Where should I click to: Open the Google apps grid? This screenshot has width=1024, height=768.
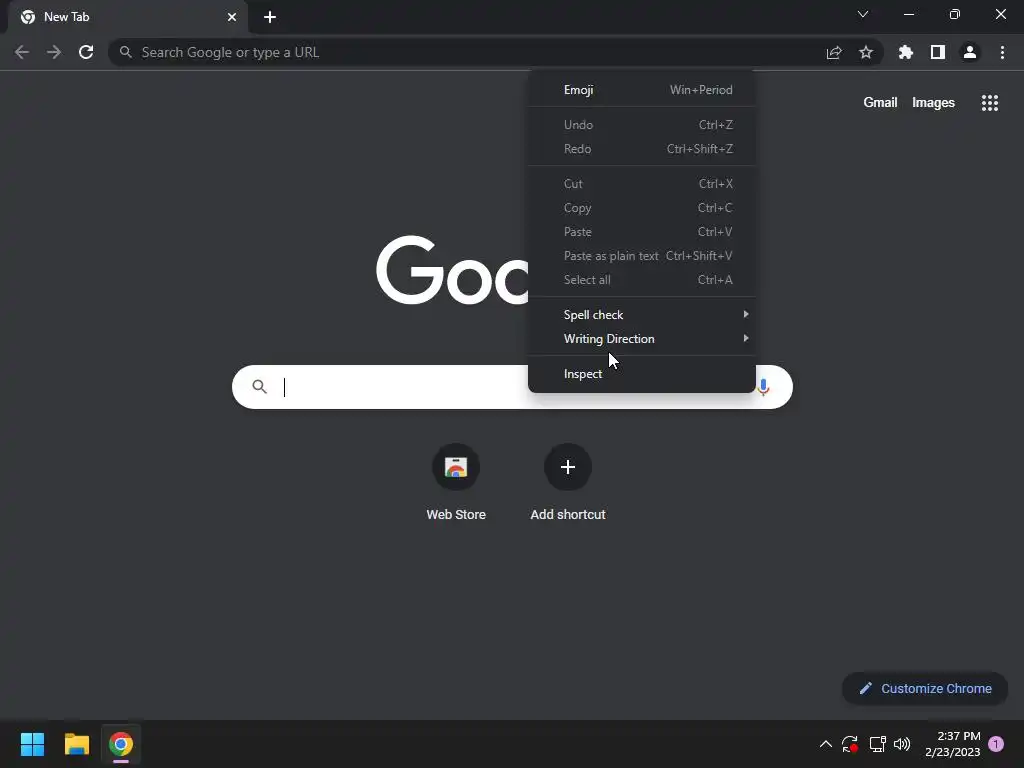click(990, 103)
